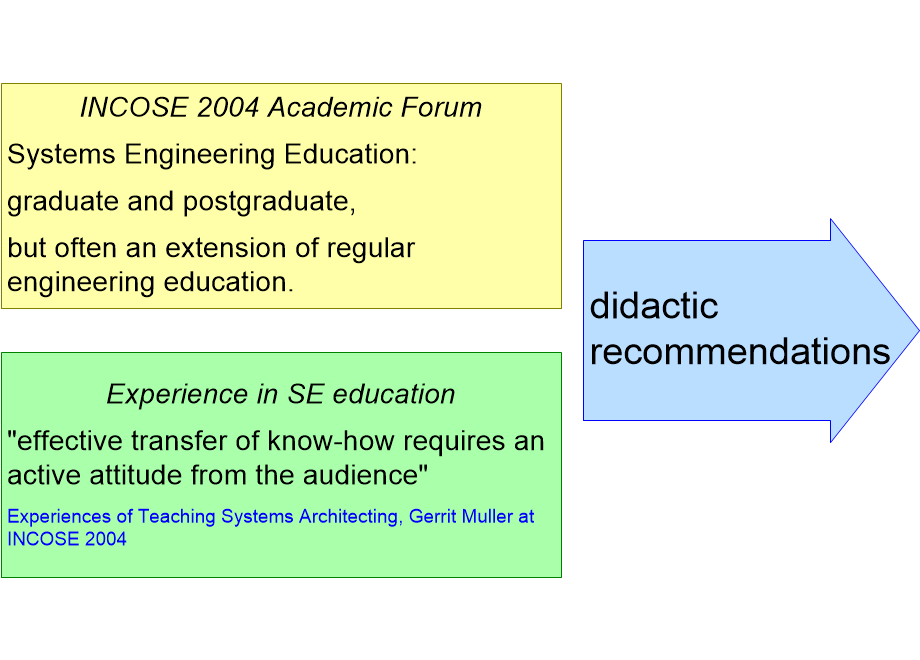Click the INCOSE 2004 Academic Forum heading
920x660 pixels.
click(x=280, y=107)
